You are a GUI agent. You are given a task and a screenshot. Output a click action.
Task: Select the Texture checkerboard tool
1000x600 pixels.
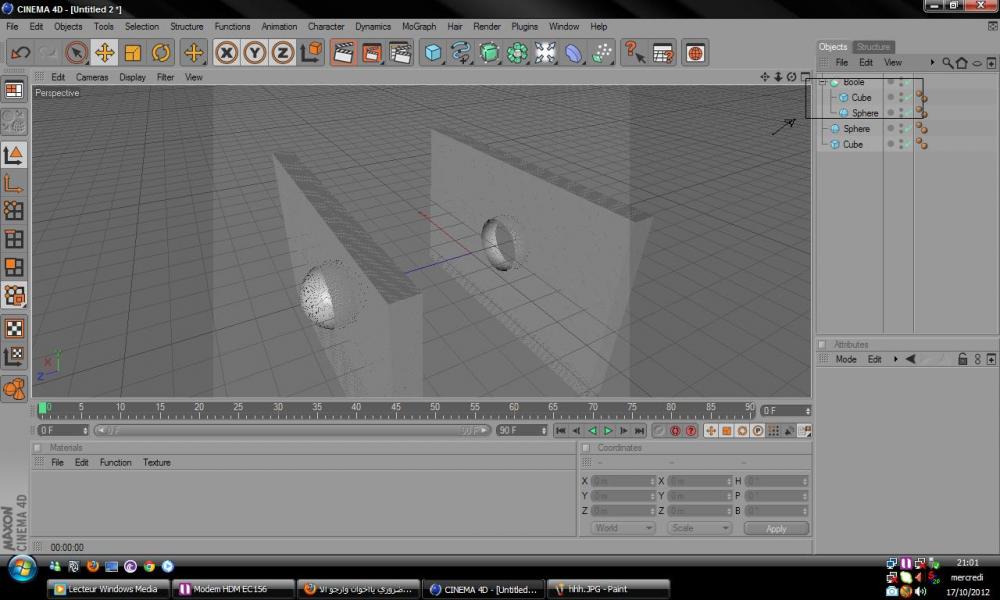click(14, 328)
